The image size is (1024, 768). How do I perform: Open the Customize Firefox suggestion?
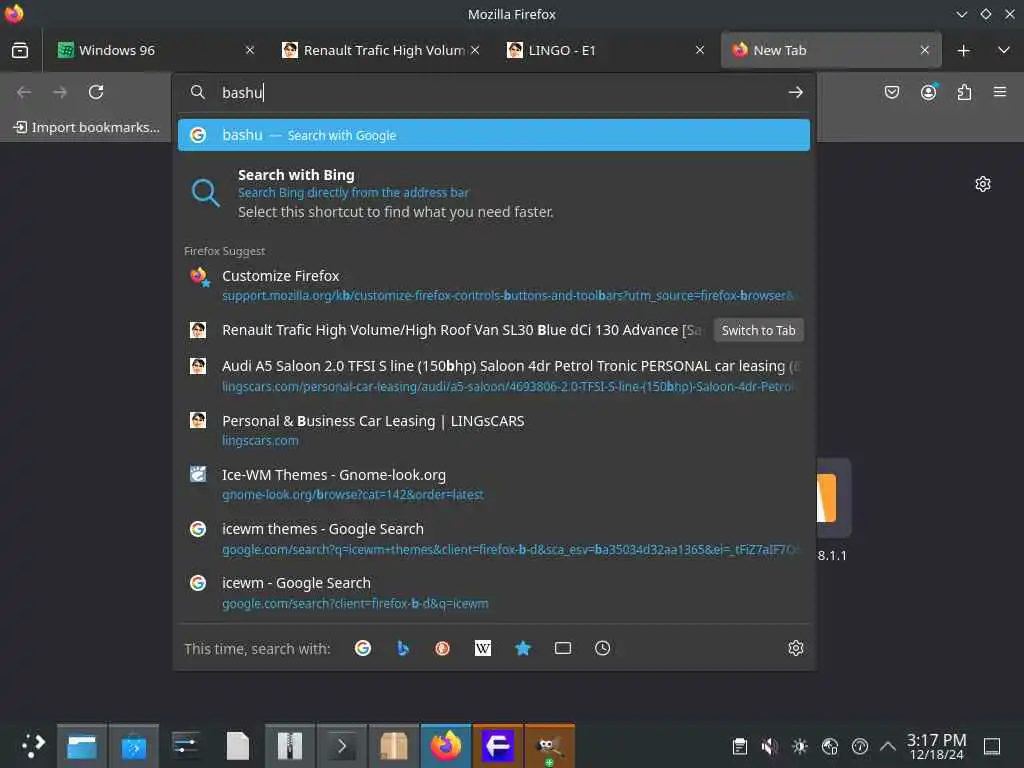(494, 285)
